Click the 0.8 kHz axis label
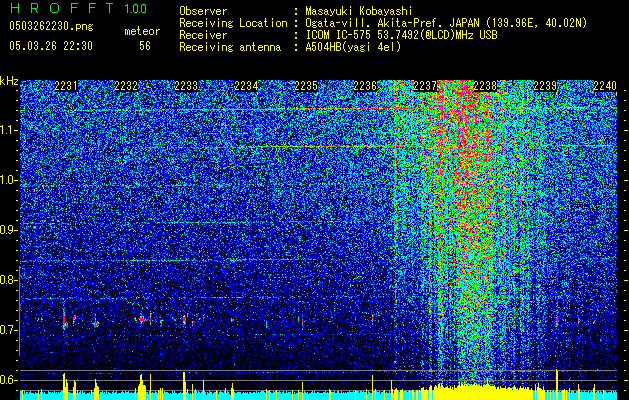The height and width of the screenshot is (400, 629). click(9, 280)
